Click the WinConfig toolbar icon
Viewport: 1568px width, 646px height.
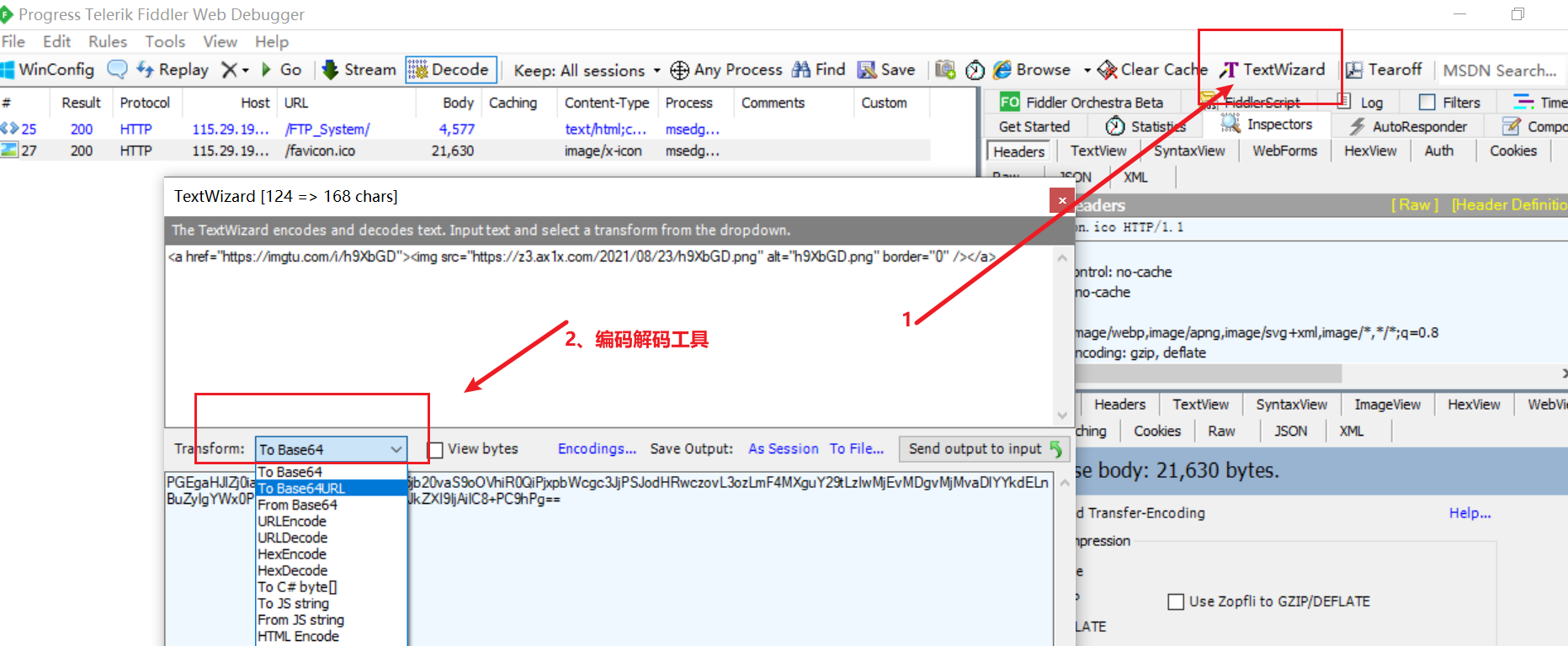coord(8,70)
